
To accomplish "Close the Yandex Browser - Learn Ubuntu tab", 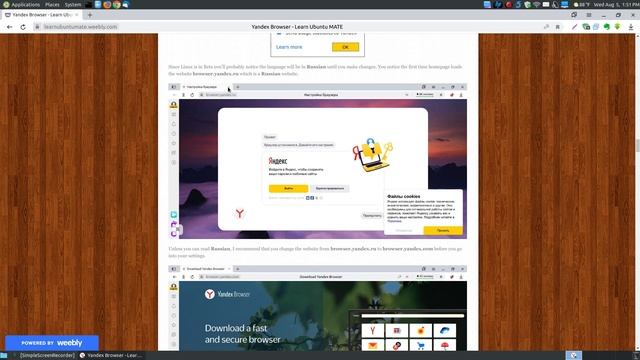I will (77, 15).
